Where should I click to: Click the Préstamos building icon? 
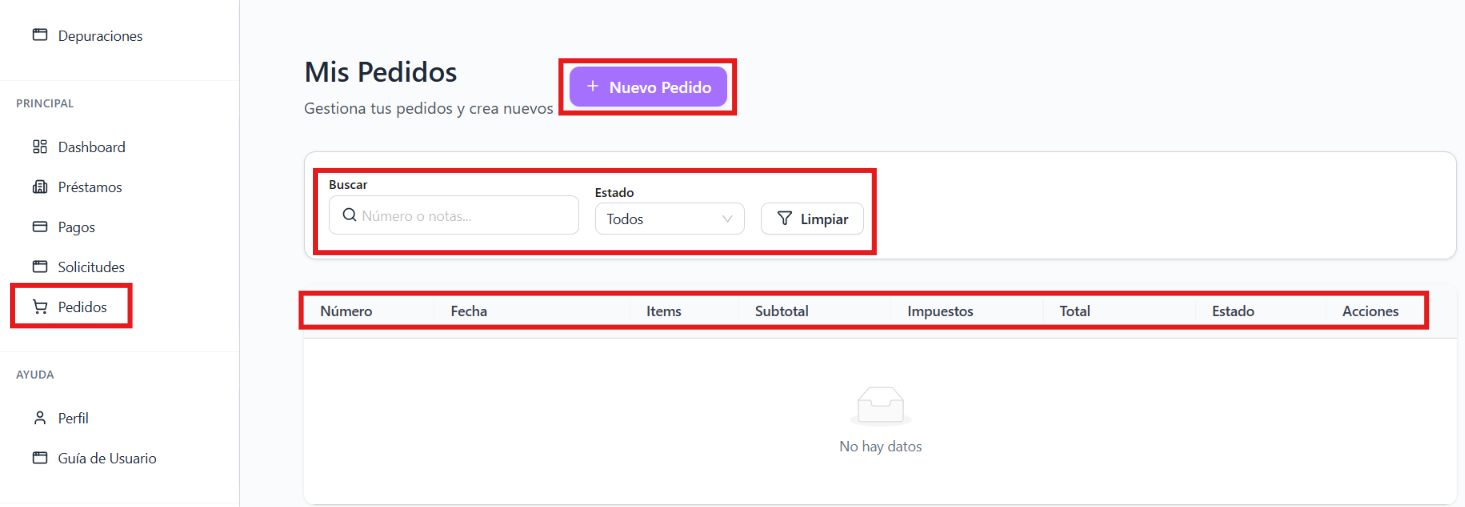pos(40,187)
